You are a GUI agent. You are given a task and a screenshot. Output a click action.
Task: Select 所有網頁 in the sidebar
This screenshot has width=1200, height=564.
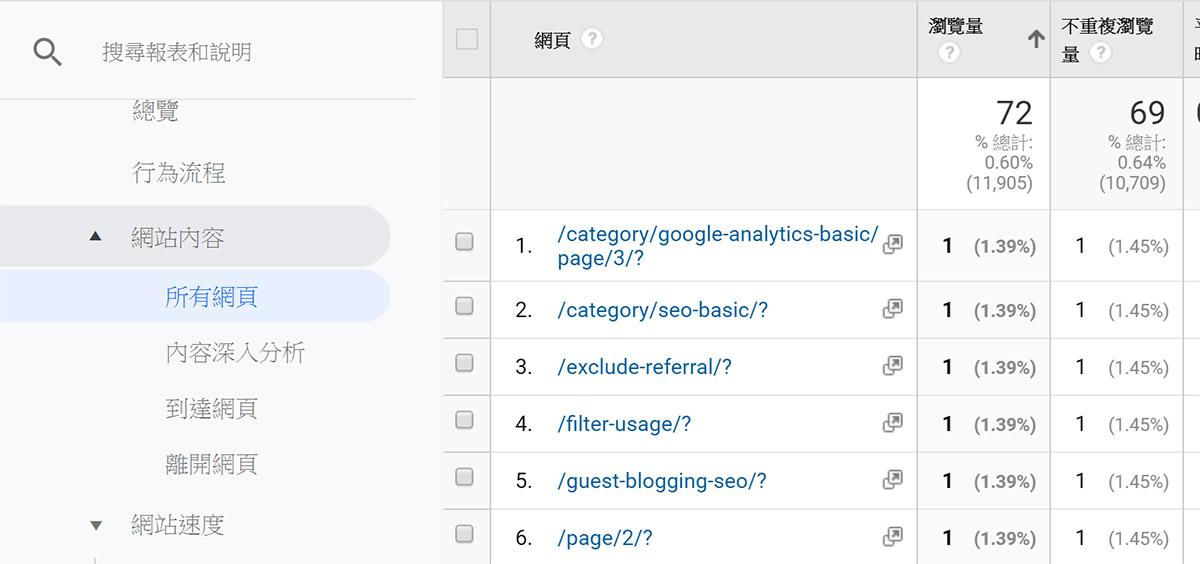click(x=211, y=296)
